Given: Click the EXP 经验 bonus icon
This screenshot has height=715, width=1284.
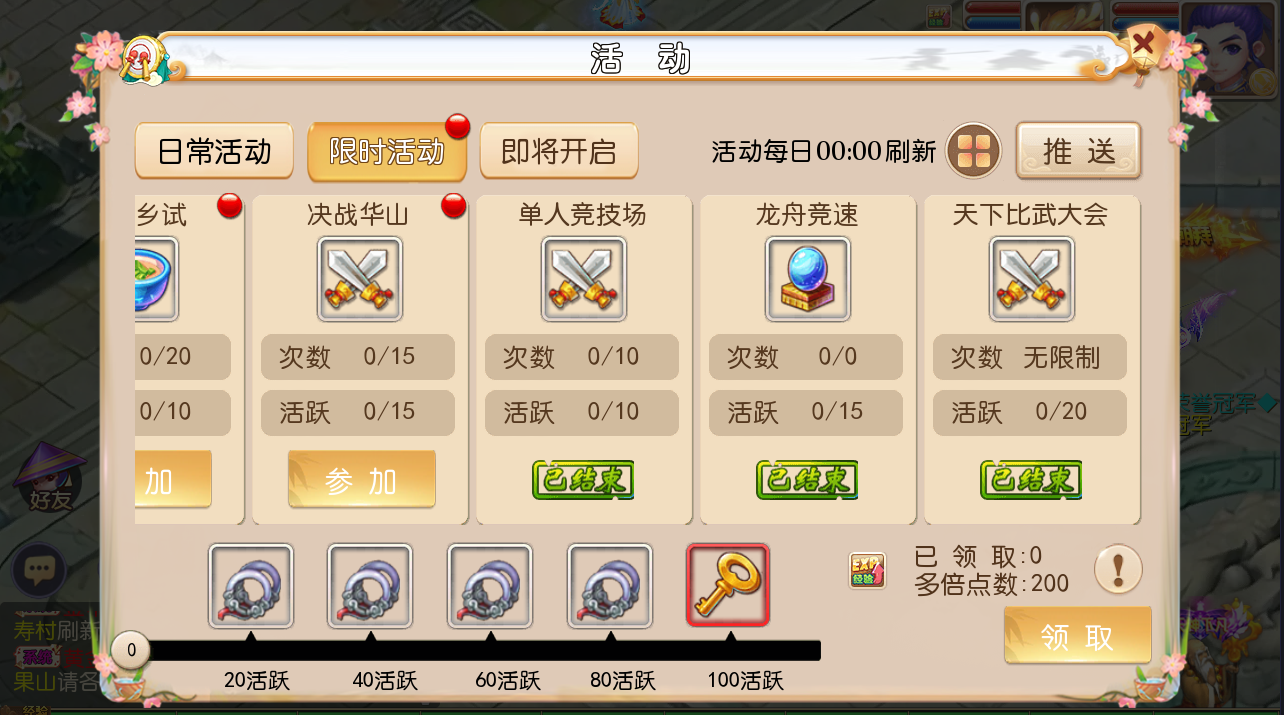Looking at the screenshot, I should tap(867, 571).
